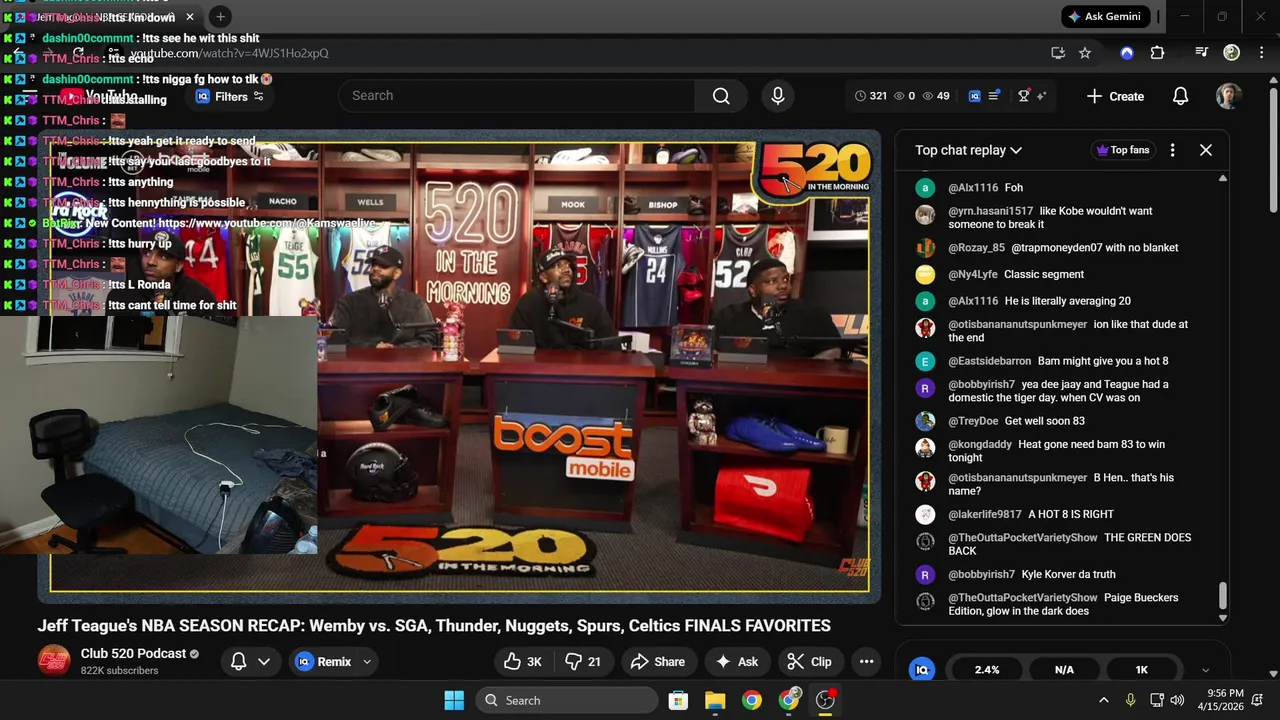Expand vidIQ panel chevron
Image resolution: width=1280 pixels, height=720 pixels.
coord(1205,671)
